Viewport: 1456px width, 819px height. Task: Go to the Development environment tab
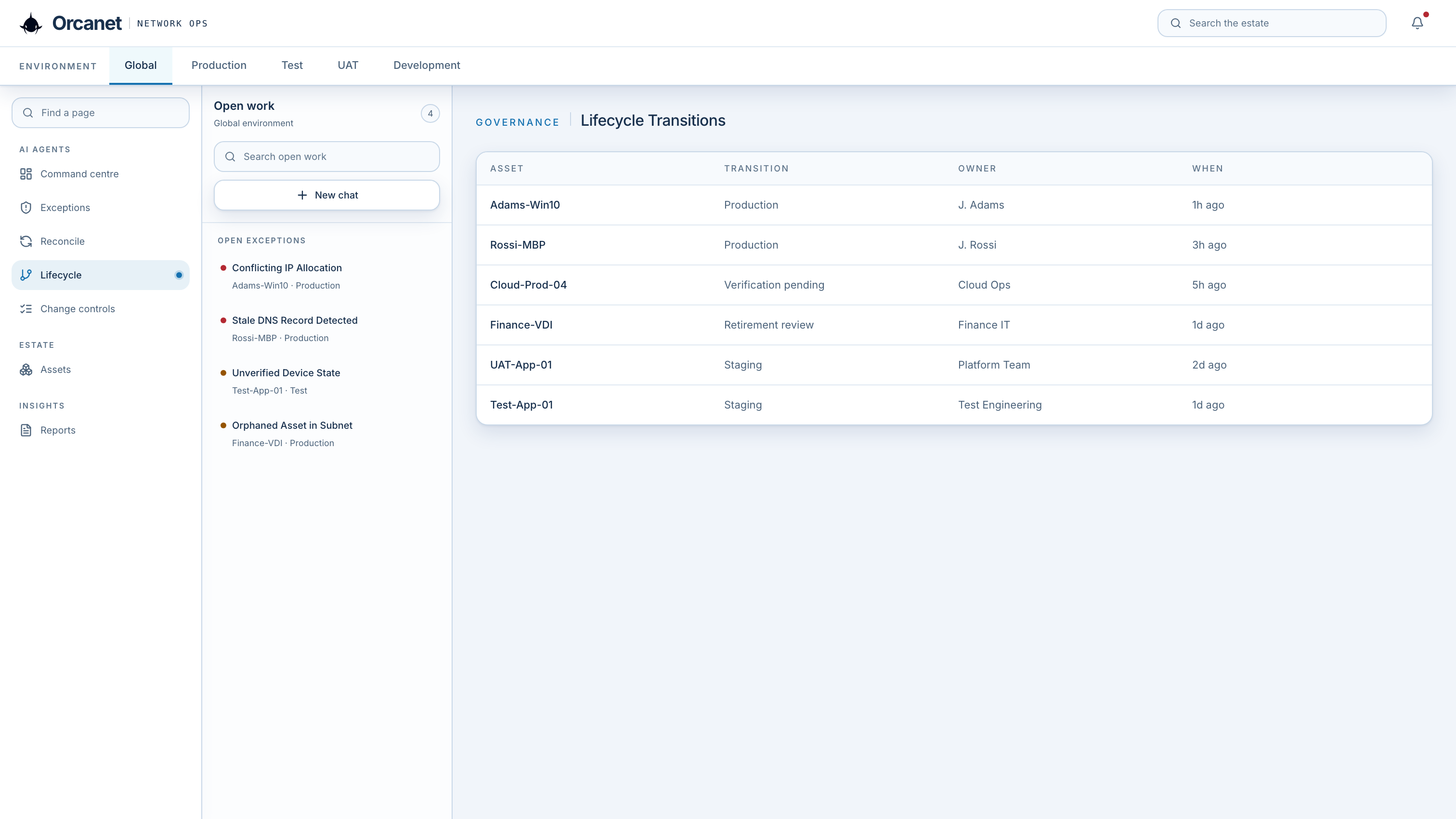(427, 66)
